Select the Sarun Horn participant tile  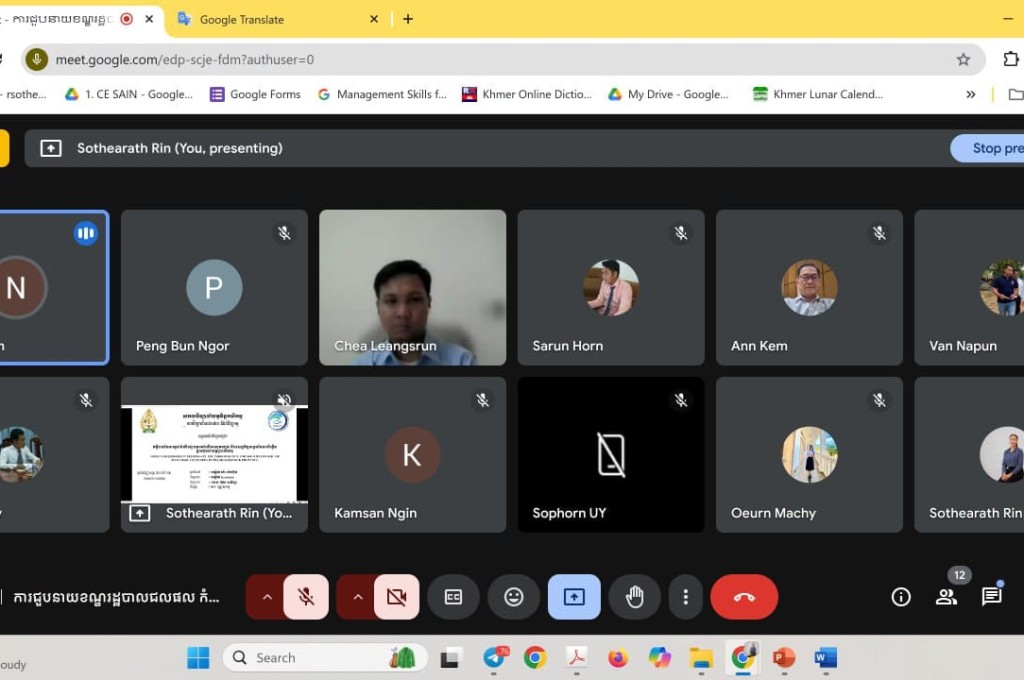611,287
